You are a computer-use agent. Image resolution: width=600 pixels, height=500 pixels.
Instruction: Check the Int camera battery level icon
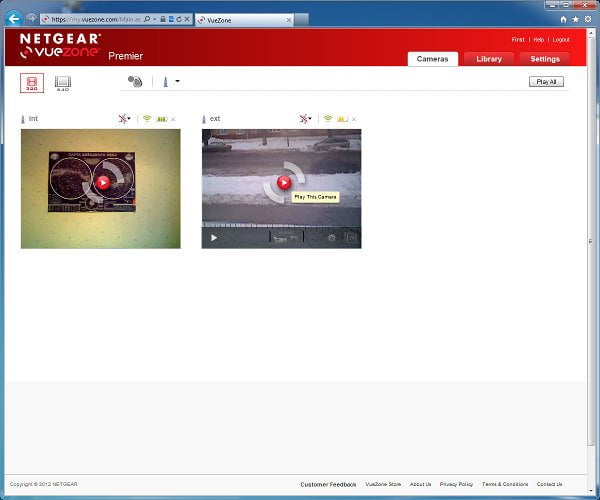pos(161,119)
